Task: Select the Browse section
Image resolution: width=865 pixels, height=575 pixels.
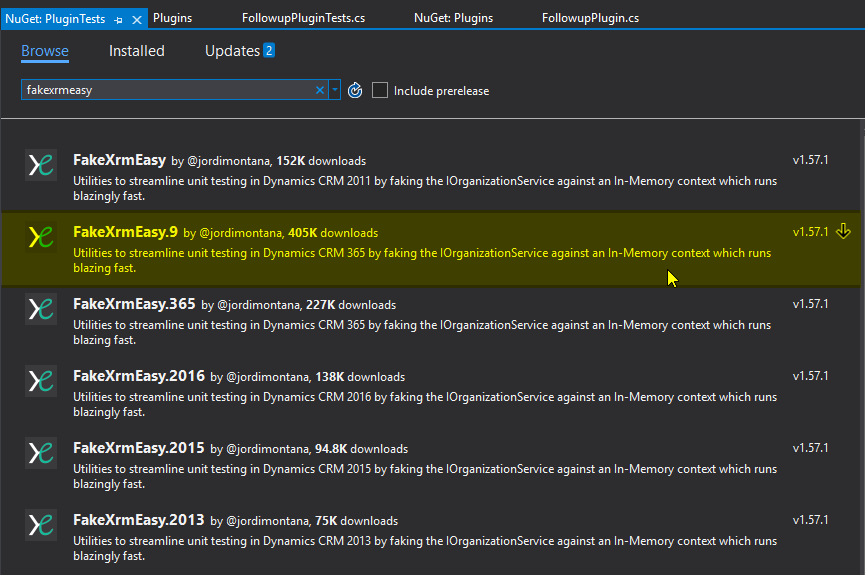Action: click(45, 51)
